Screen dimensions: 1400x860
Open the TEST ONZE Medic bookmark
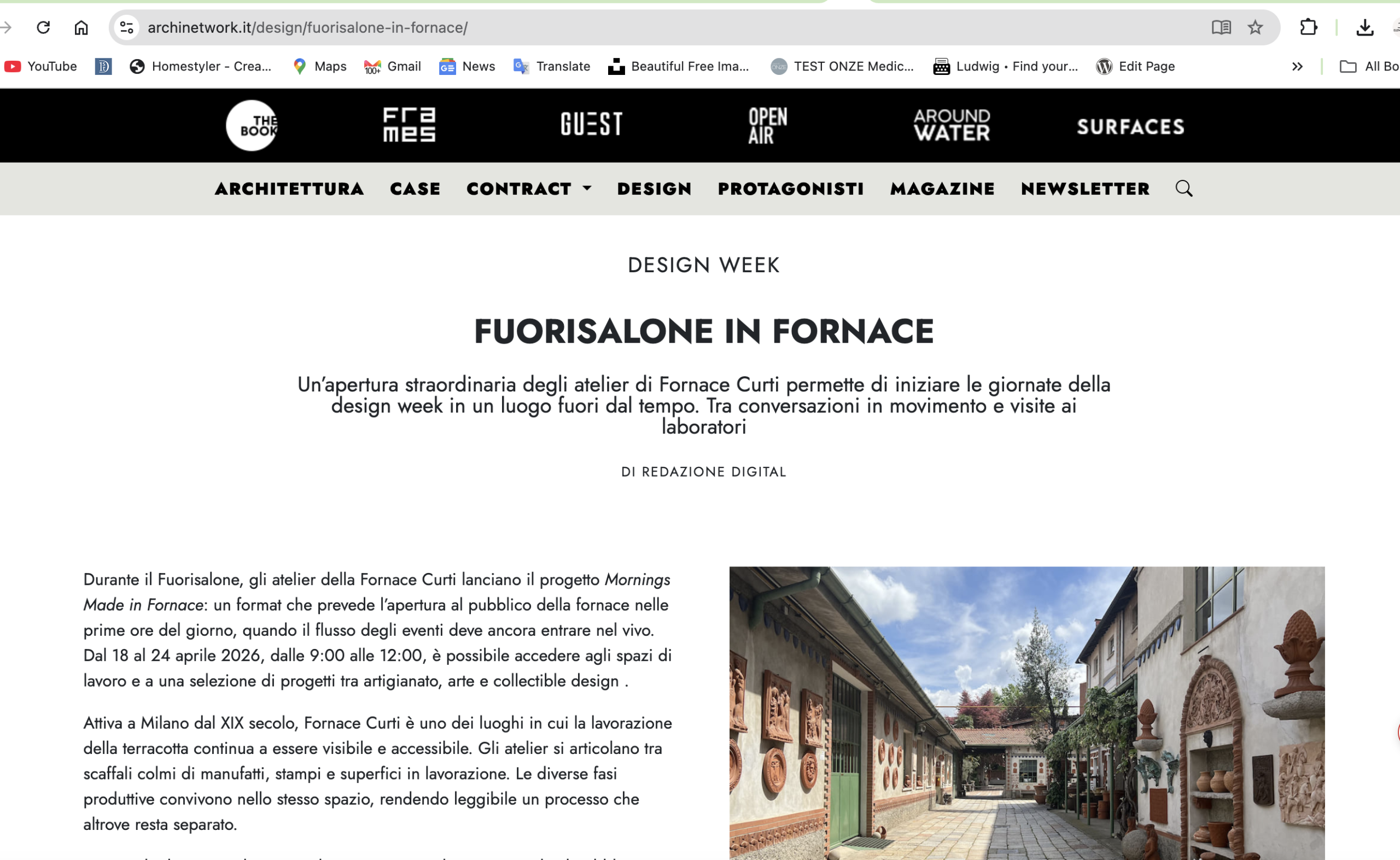click(843, 67)
